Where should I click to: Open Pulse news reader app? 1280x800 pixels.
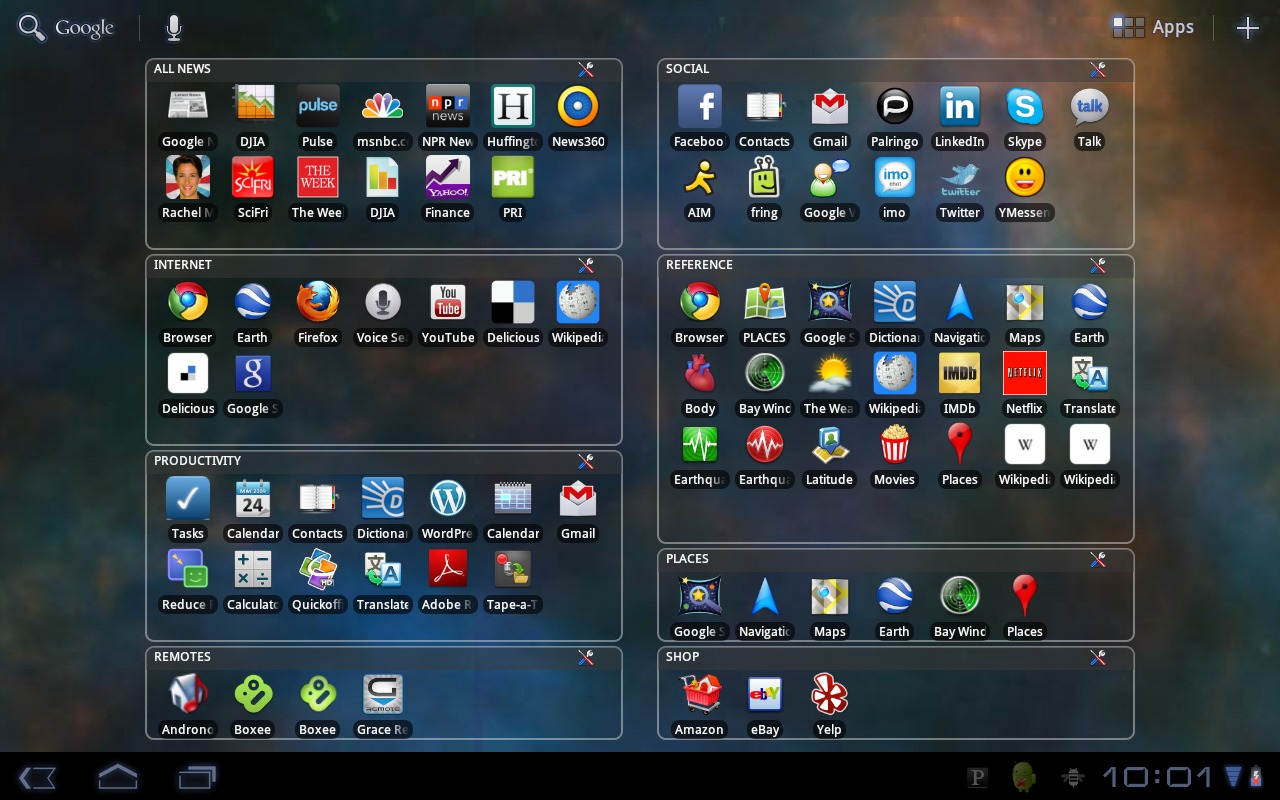point(317,106)
